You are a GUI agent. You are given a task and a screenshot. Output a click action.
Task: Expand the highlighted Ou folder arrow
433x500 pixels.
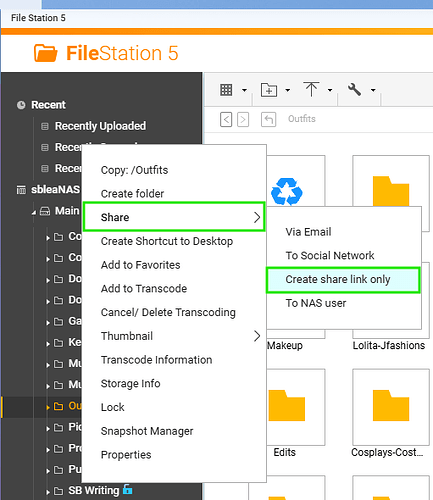pos(48,407)
